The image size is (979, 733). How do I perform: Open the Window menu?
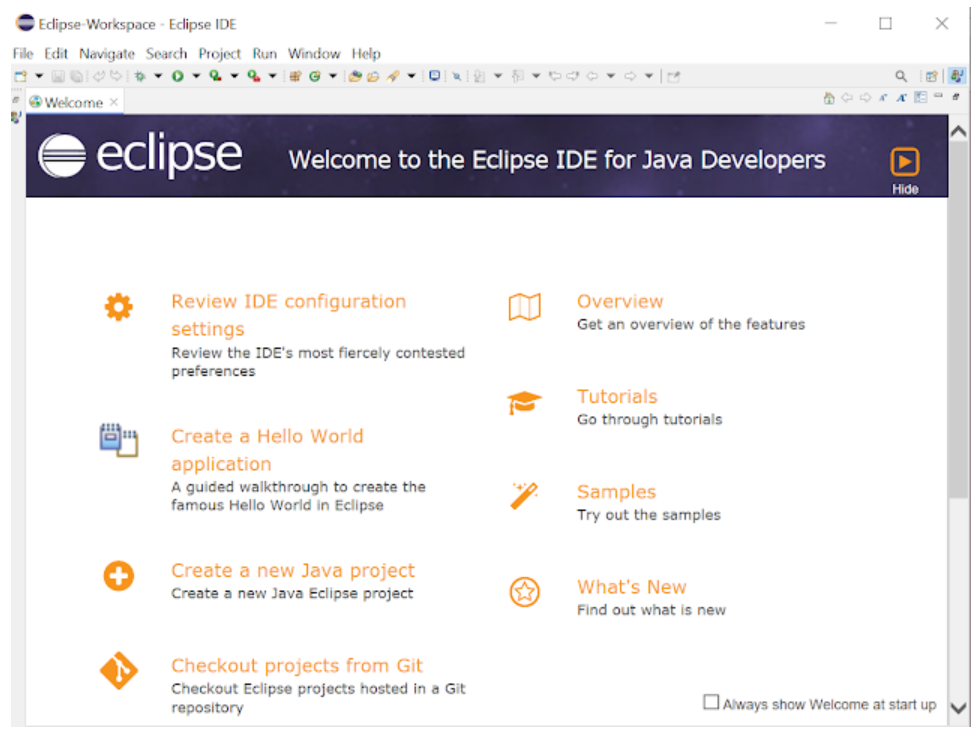[313, 54]
